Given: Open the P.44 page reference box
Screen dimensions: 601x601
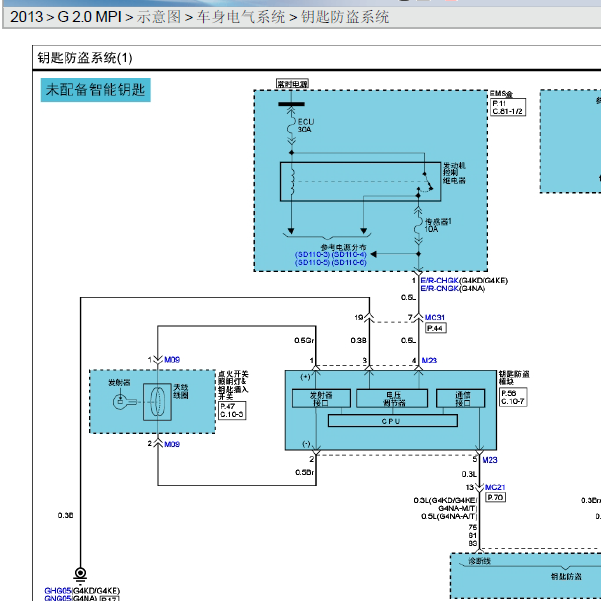Looking at the screenshot, I should coord(436,328).
